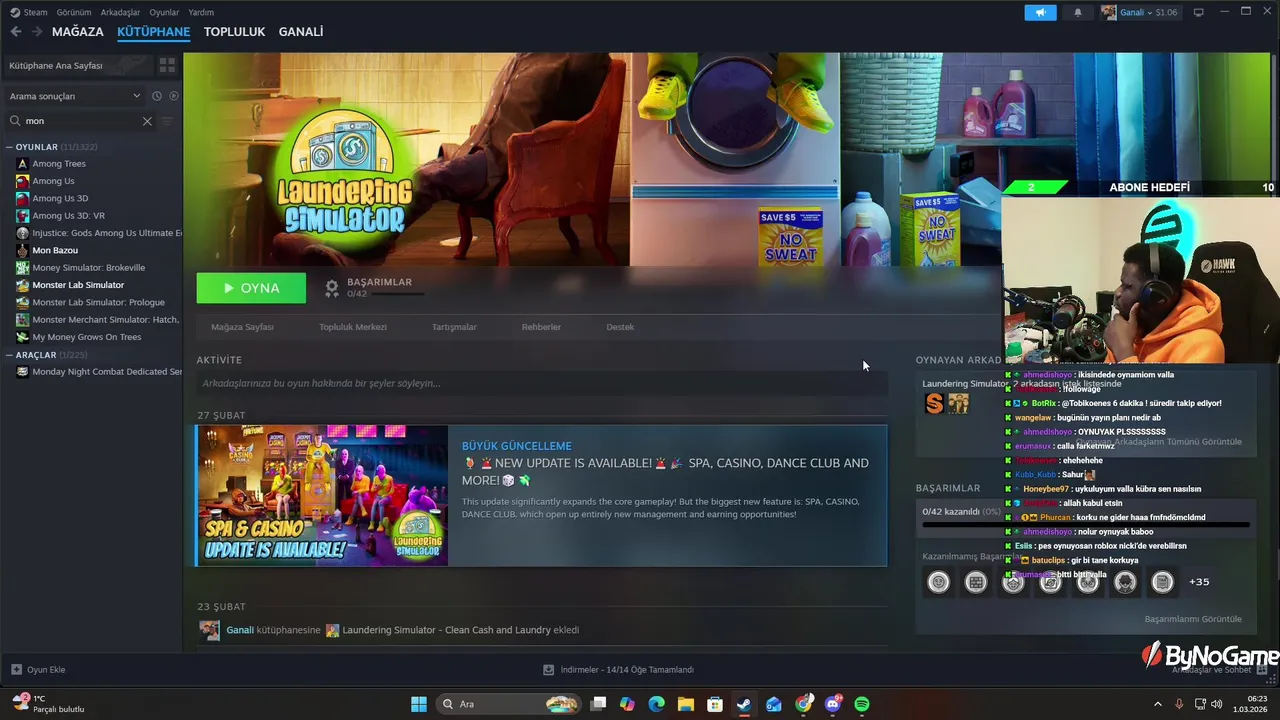This screenshot has width=1280, height=720.
Task: Select Among Us in the game list
Action: click(x=53, y=181)
